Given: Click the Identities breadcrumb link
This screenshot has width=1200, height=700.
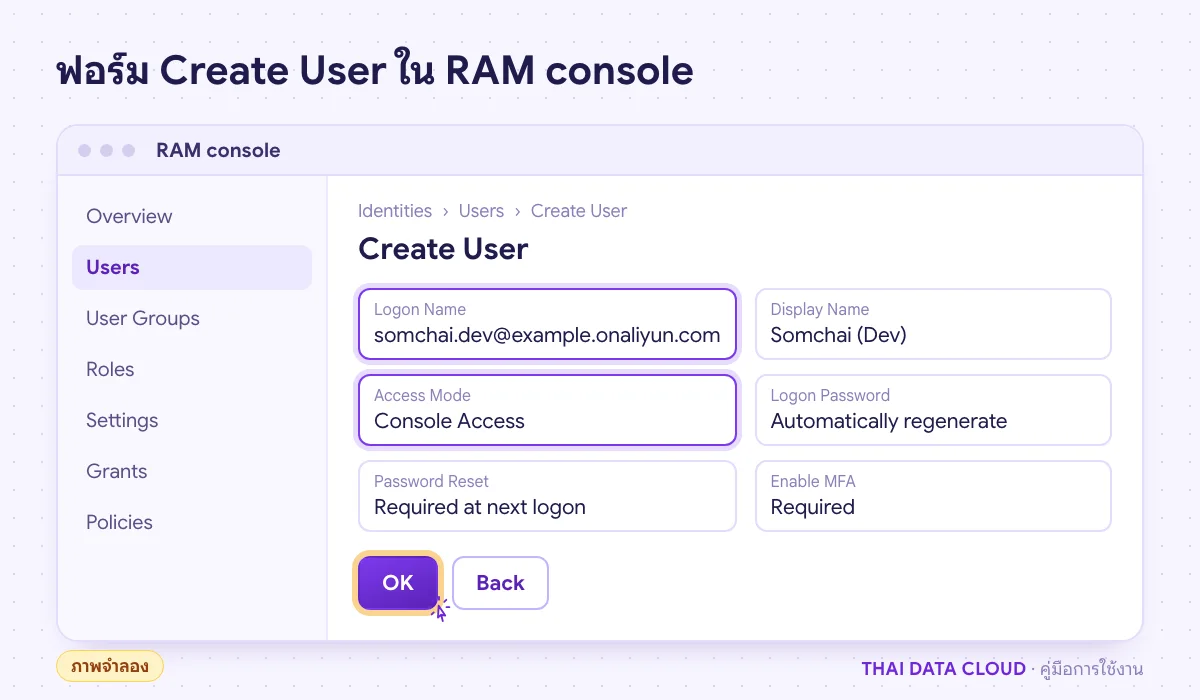Looking at the screenshot, I should pos(395,211).
